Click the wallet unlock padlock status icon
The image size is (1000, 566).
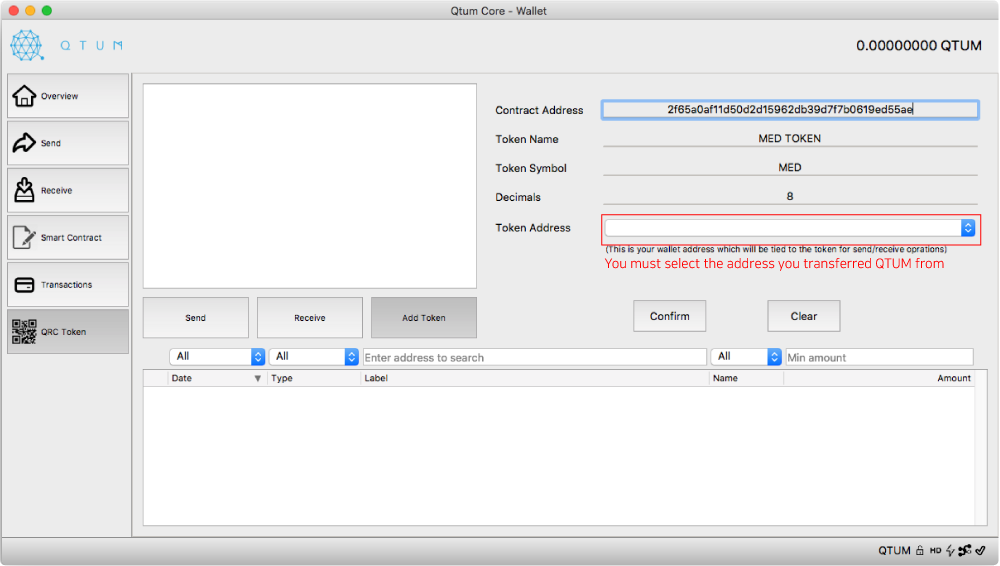click(920, 550)
